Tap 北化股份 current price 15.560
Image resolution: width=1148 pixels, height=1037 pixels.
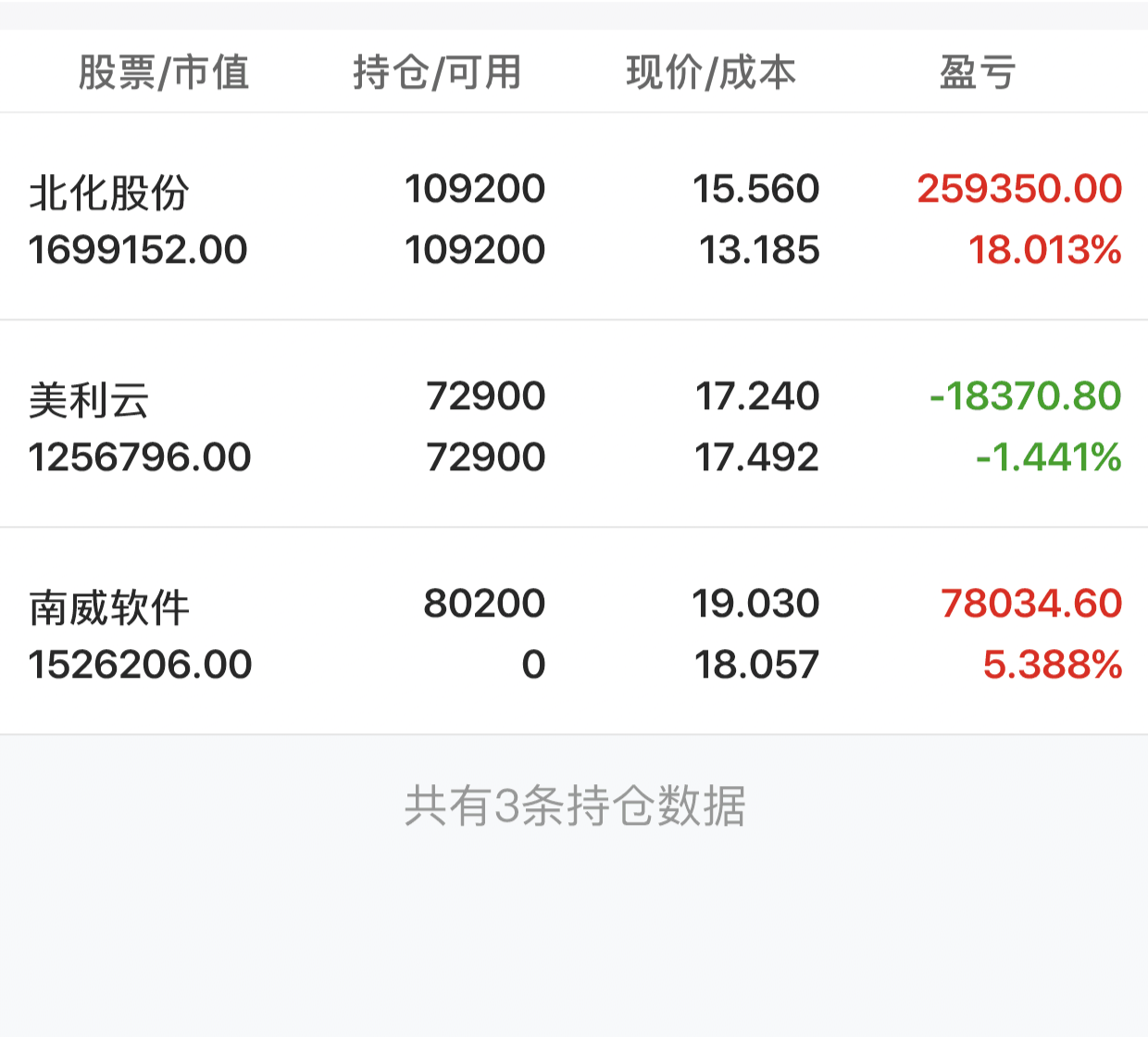756,189
